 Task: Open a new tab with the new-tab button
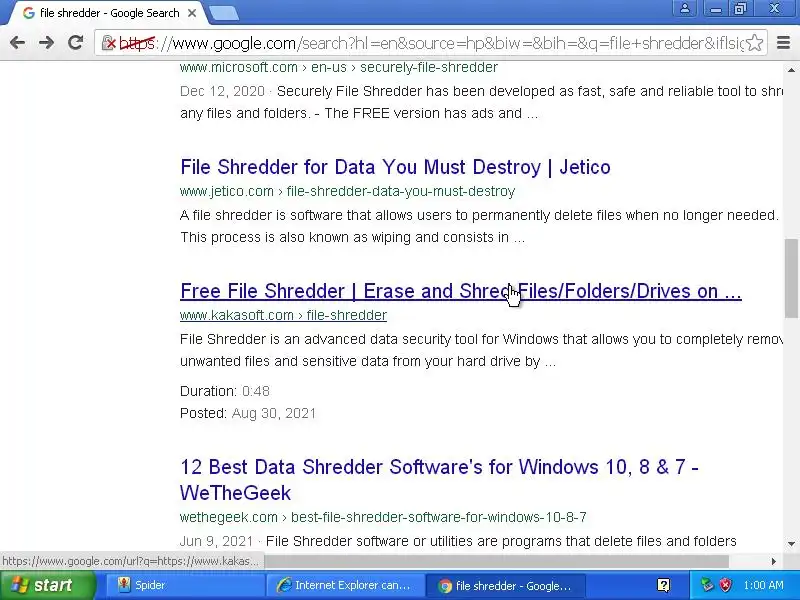pyautogui.click(x=223, y=13)
